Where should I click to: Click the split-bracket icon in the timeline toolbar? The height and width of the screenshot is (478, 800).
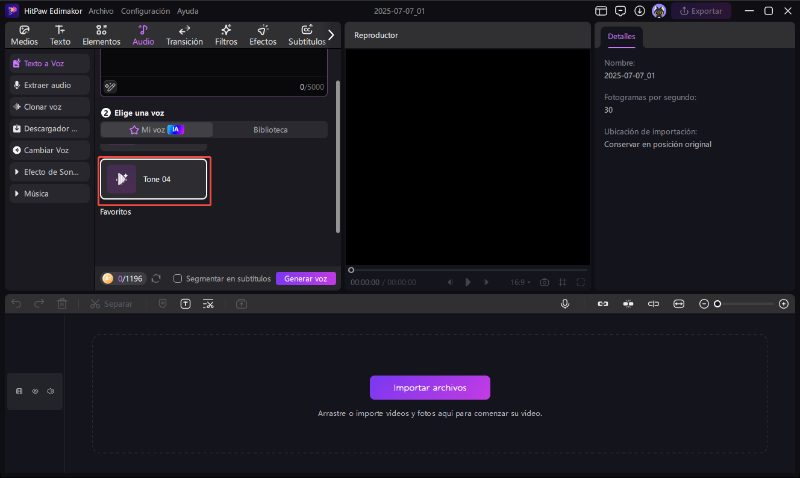coord(653,304)
